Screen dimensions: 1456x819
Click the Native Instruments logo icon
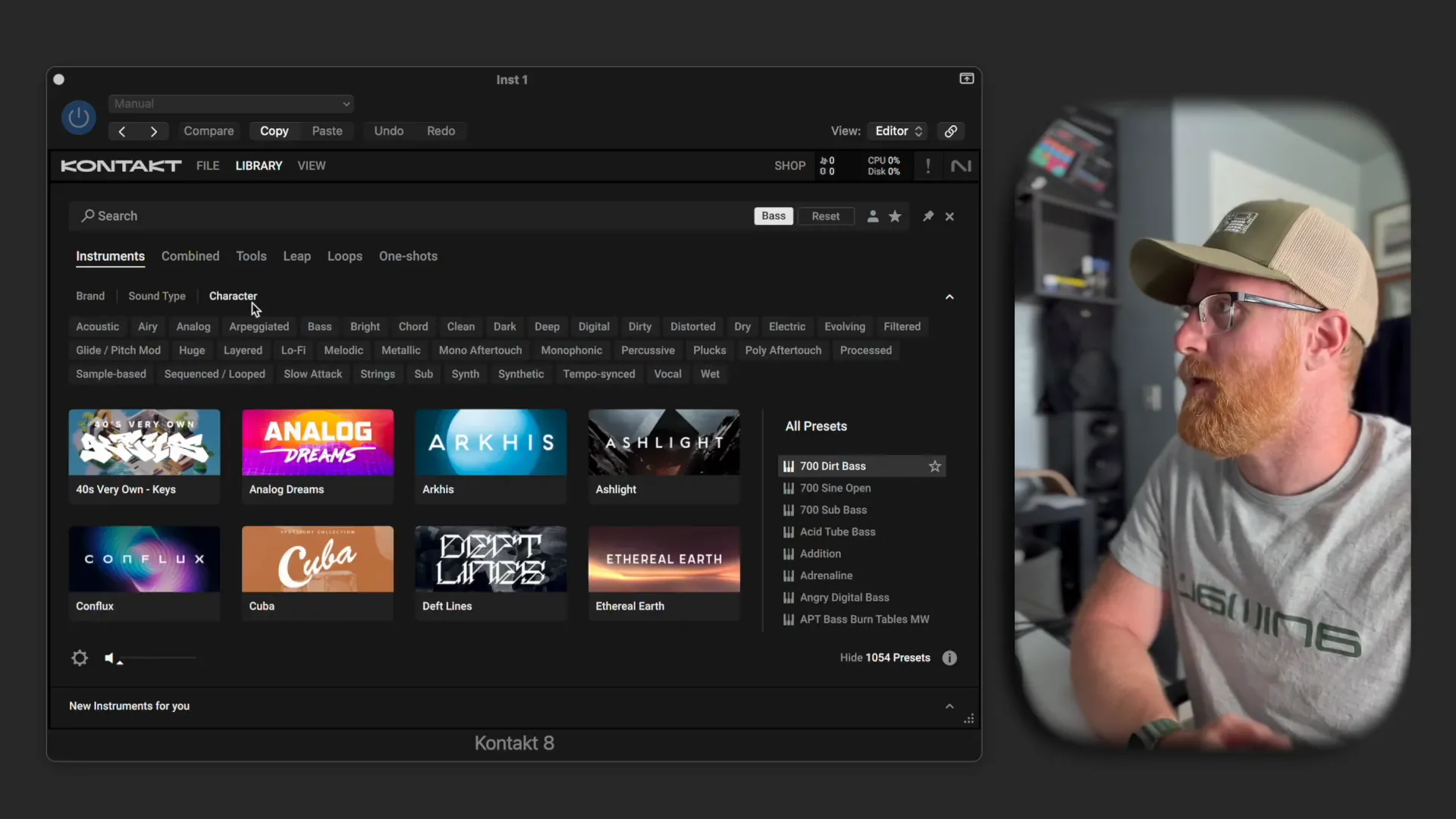(961, 165)
